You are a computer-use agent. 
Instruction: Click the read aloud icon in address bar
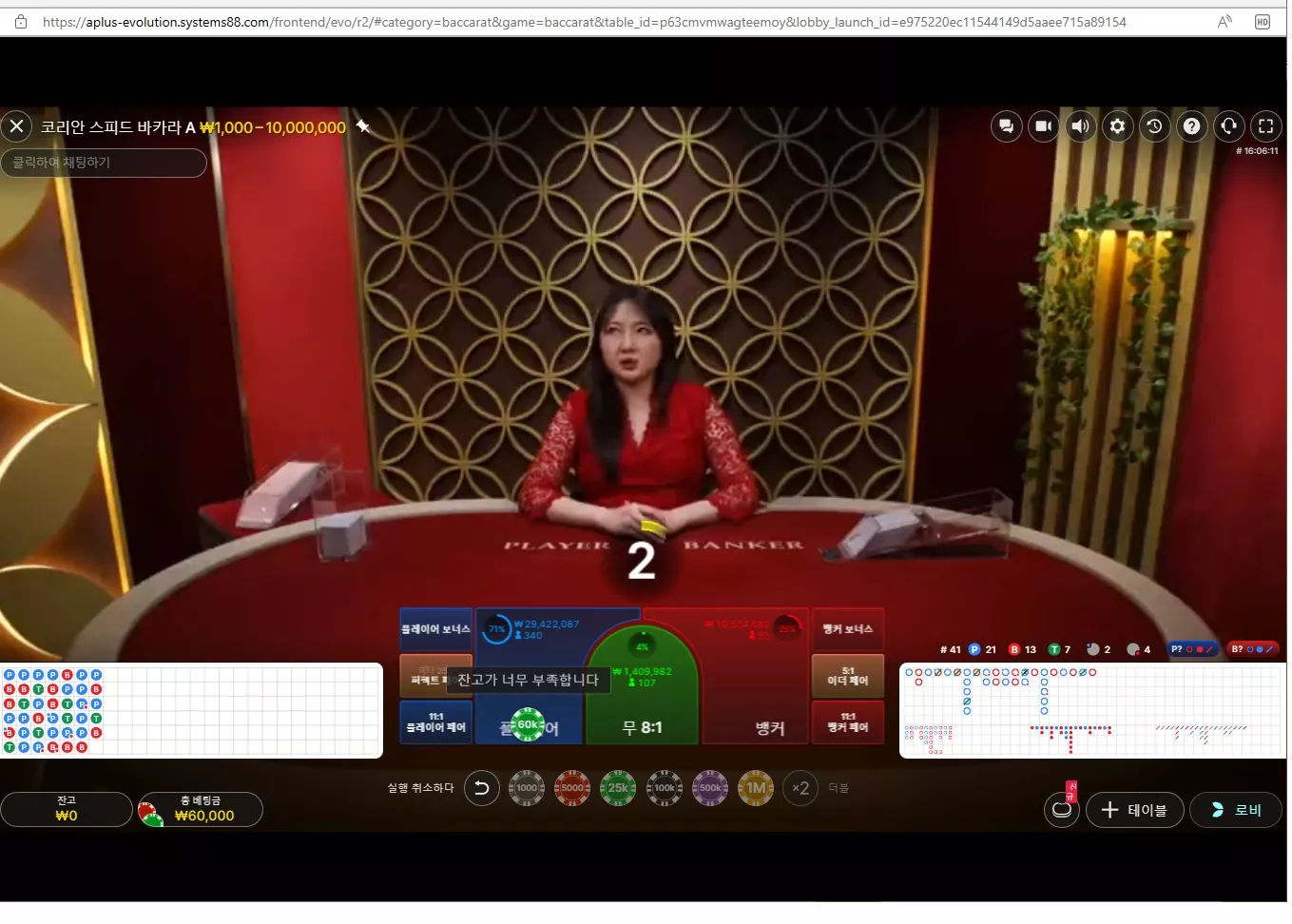1225,21
